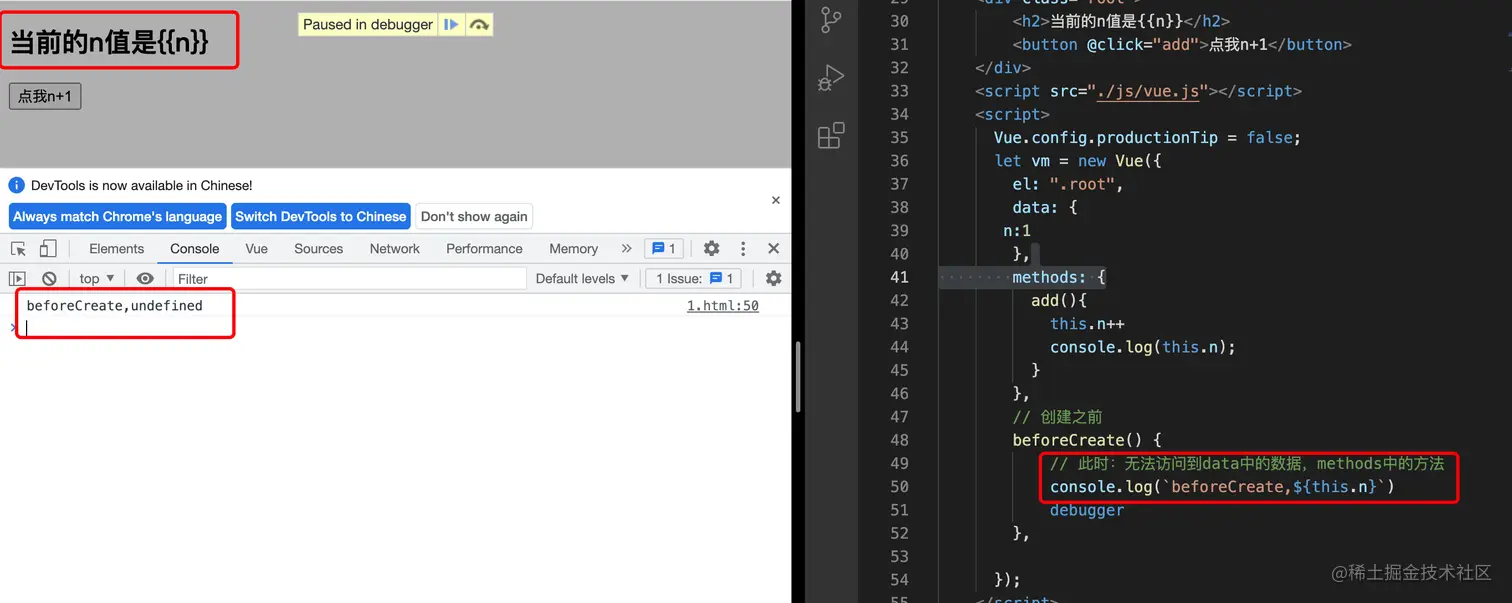Open Extensions icon in VS Code sidebar
1512x603 pixels.
click(x=831, y=135)
